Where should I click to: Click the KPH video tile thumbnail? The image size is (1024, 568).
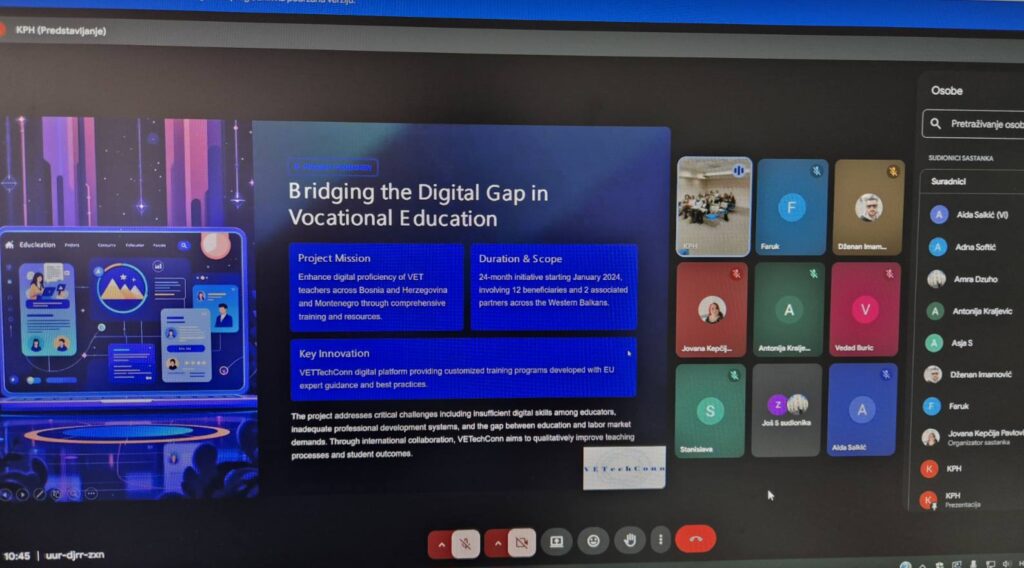714,204
